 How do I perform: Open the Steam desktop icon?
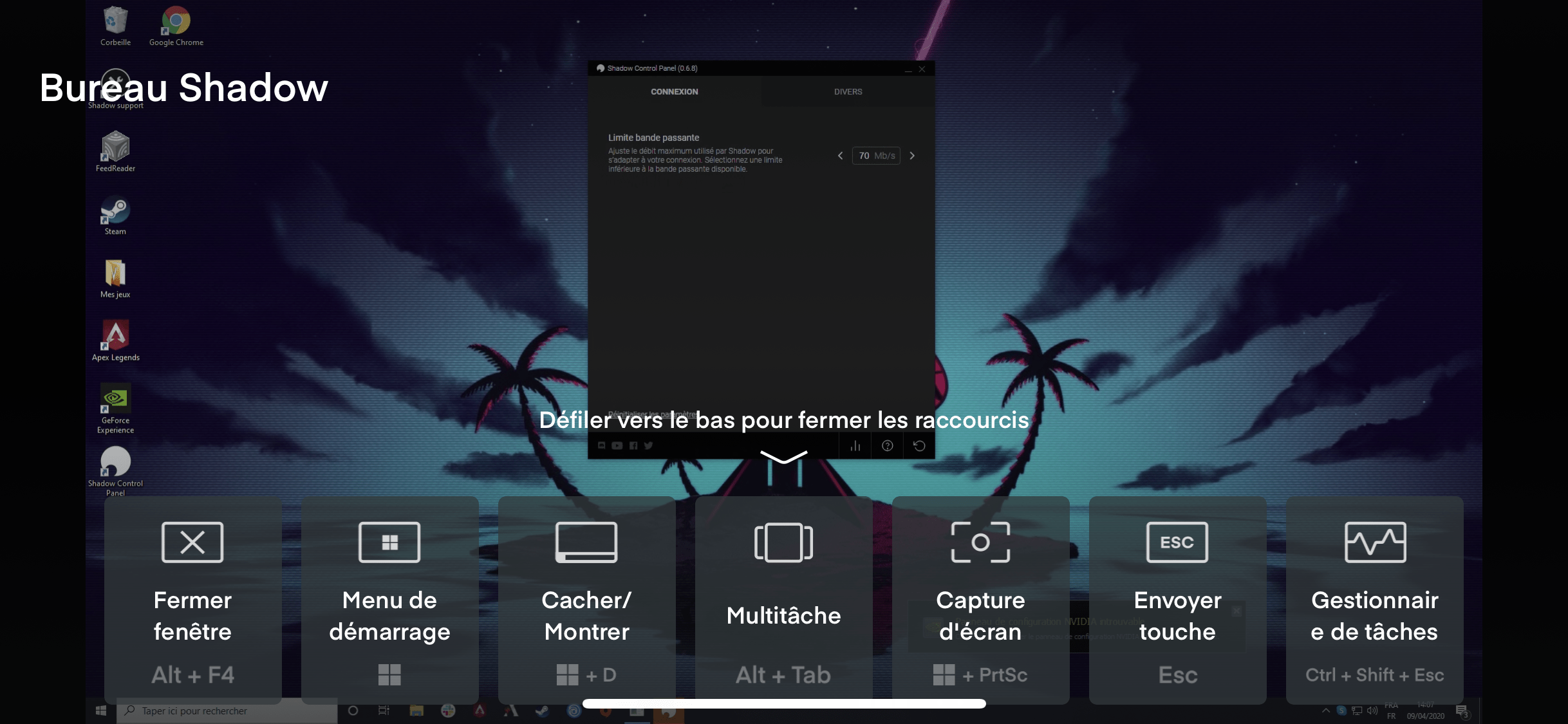[115, 215]
